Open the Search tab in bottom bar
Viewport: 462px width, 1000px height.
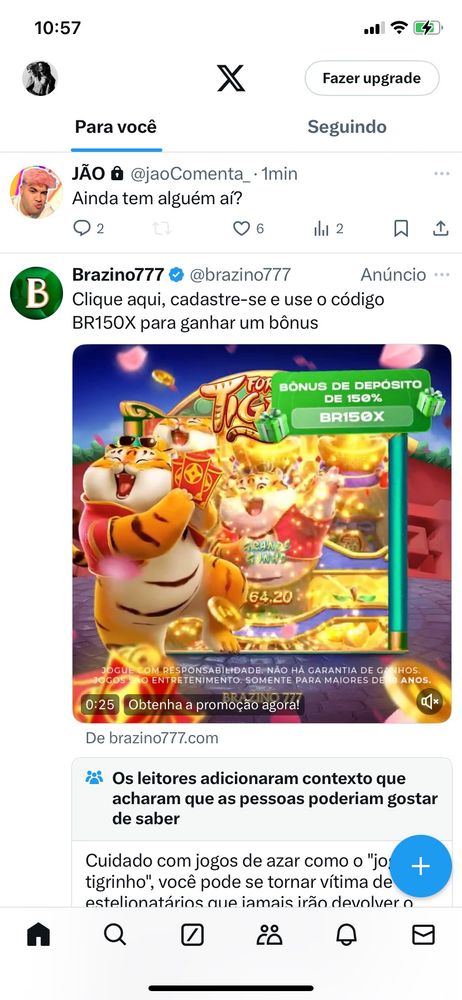click(115, 935)
